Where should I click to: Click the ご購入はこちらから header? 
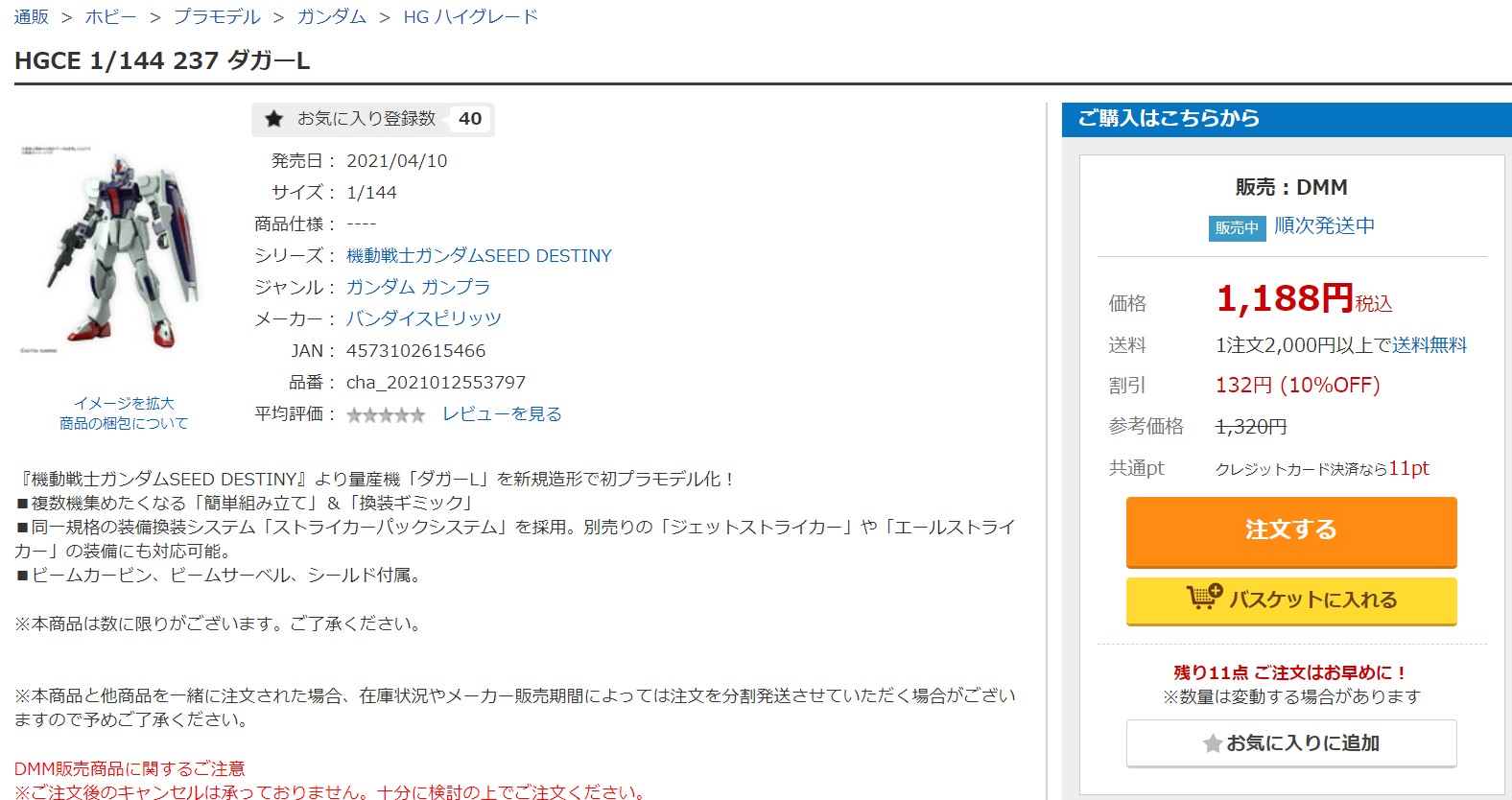tap(1169, 118)
